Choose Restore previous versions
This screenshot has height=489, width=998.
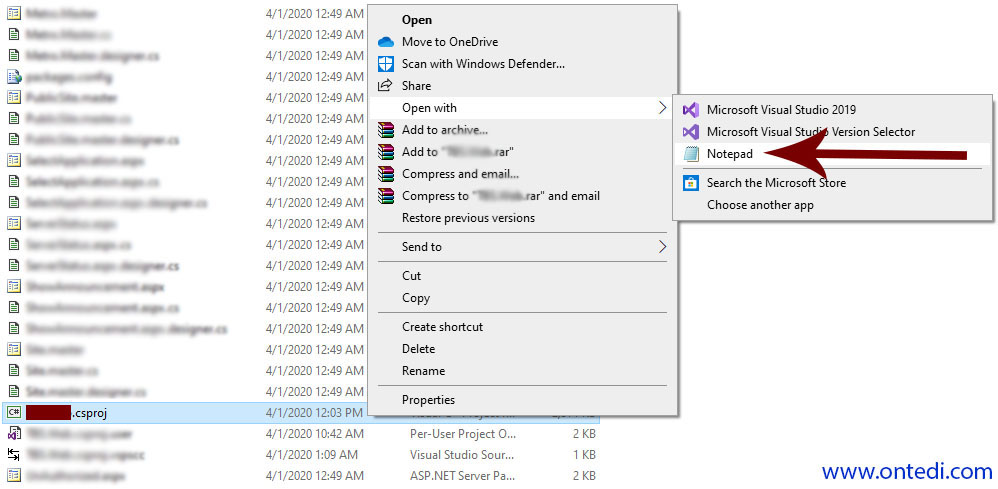(x=468, y=218)
